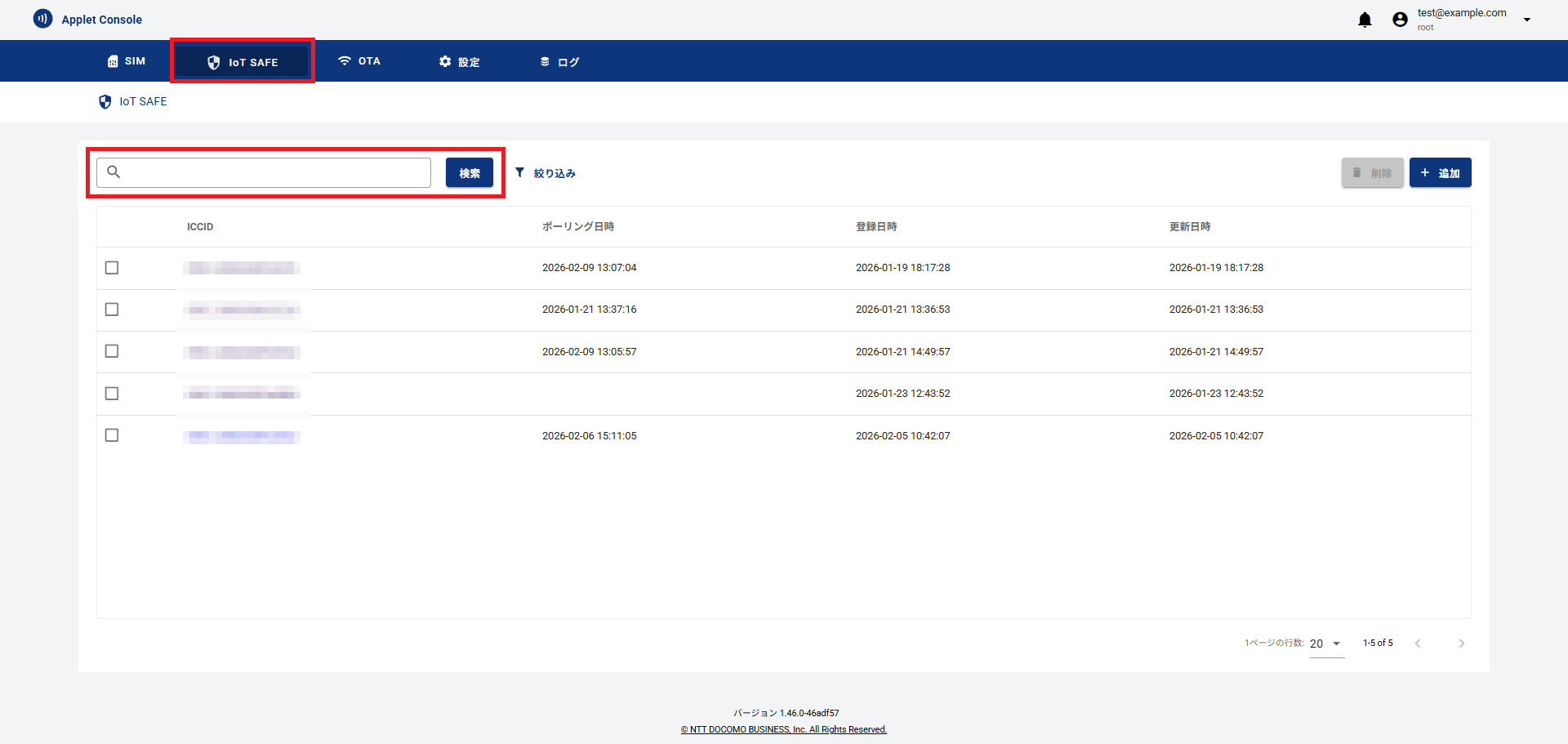Check the first row's checkbox

click(x=112, y=267)
